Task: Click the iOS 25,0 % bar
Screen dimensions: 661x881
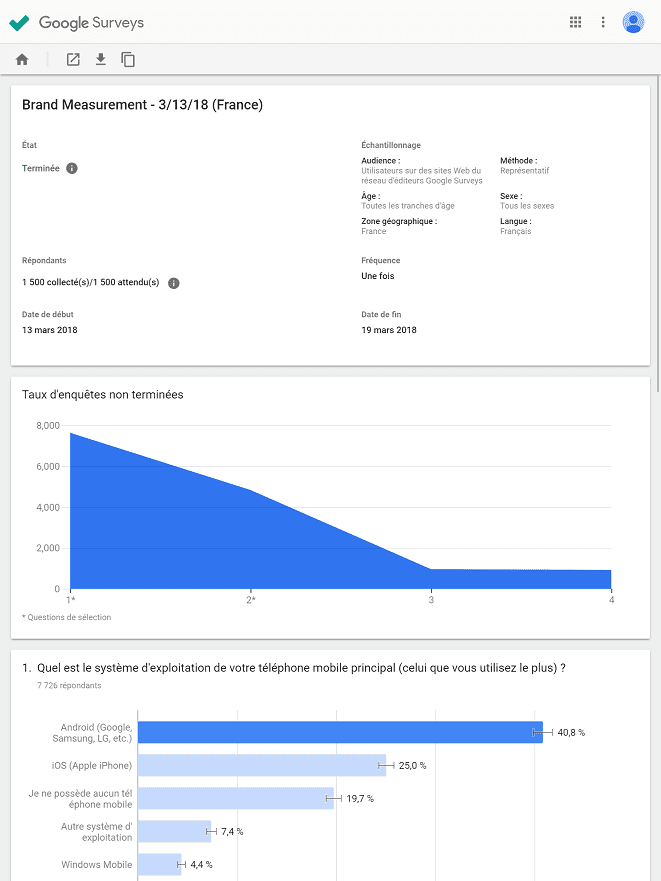Action: [262, 765]
